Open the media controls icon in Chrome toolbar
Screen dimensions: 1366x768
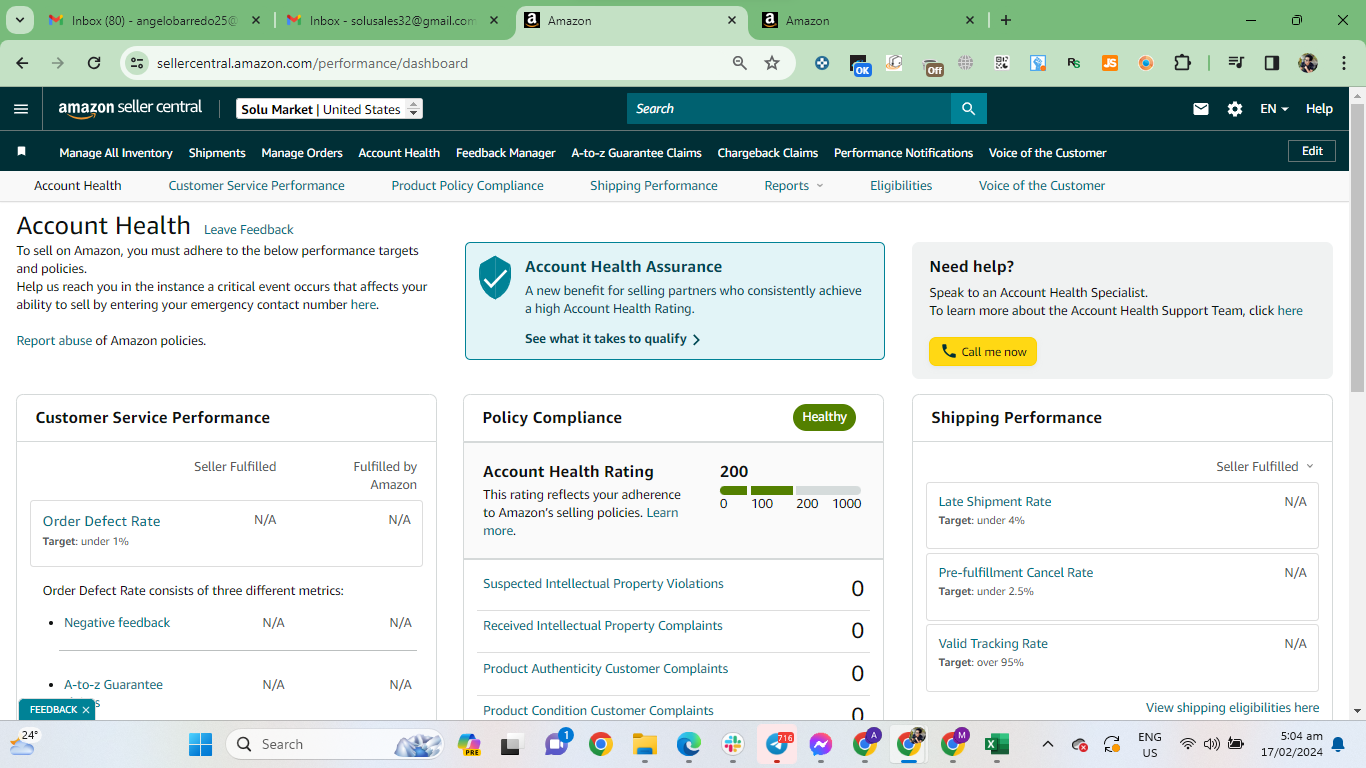[x=1237, y=63]
